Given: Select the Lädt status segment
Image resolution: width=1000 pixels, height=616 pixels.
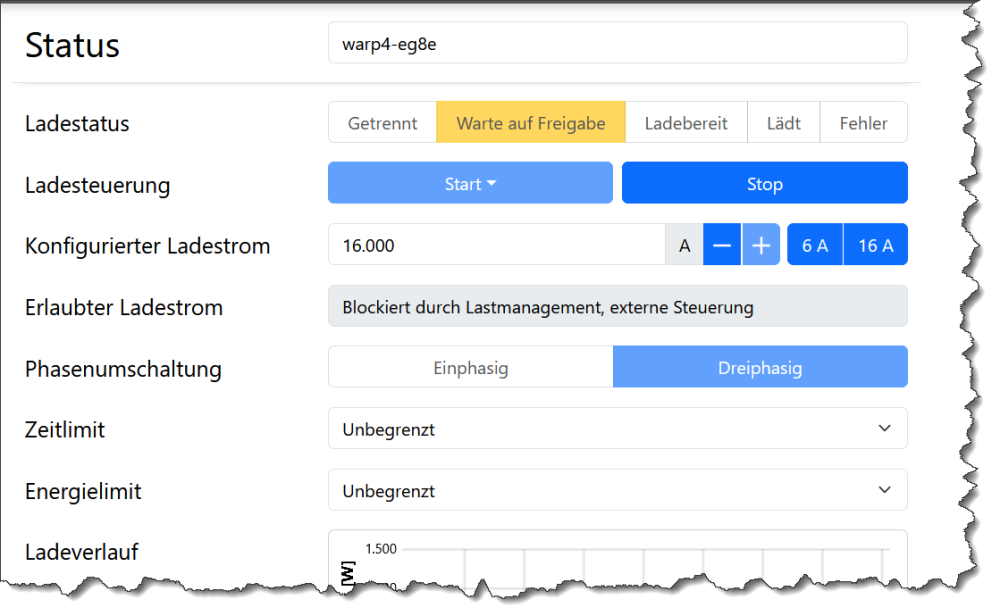Looking at the screenshot, I should pos(784,122).
